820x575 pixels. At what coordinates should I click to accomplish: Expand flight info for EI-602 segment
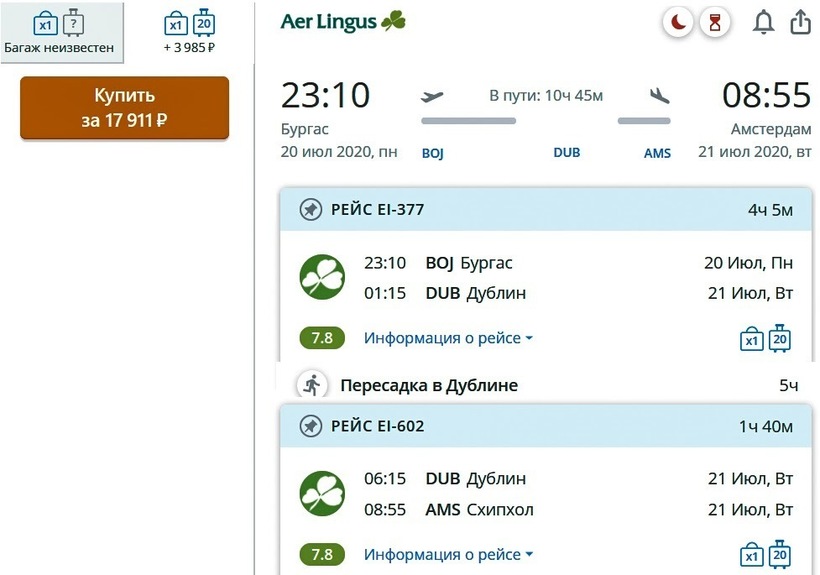(x=447, y=554)
